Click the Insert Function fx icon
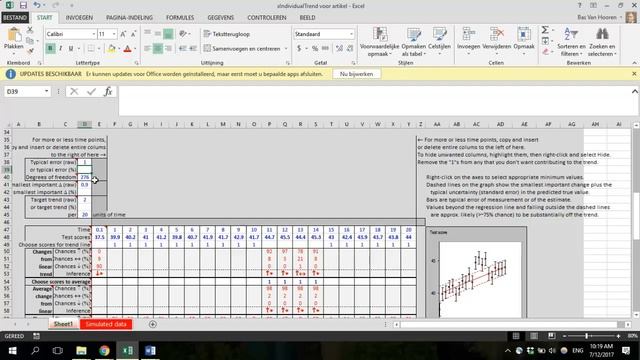Image resolution: width=640 pixels, height=360 pixels. tap(108, 91)
